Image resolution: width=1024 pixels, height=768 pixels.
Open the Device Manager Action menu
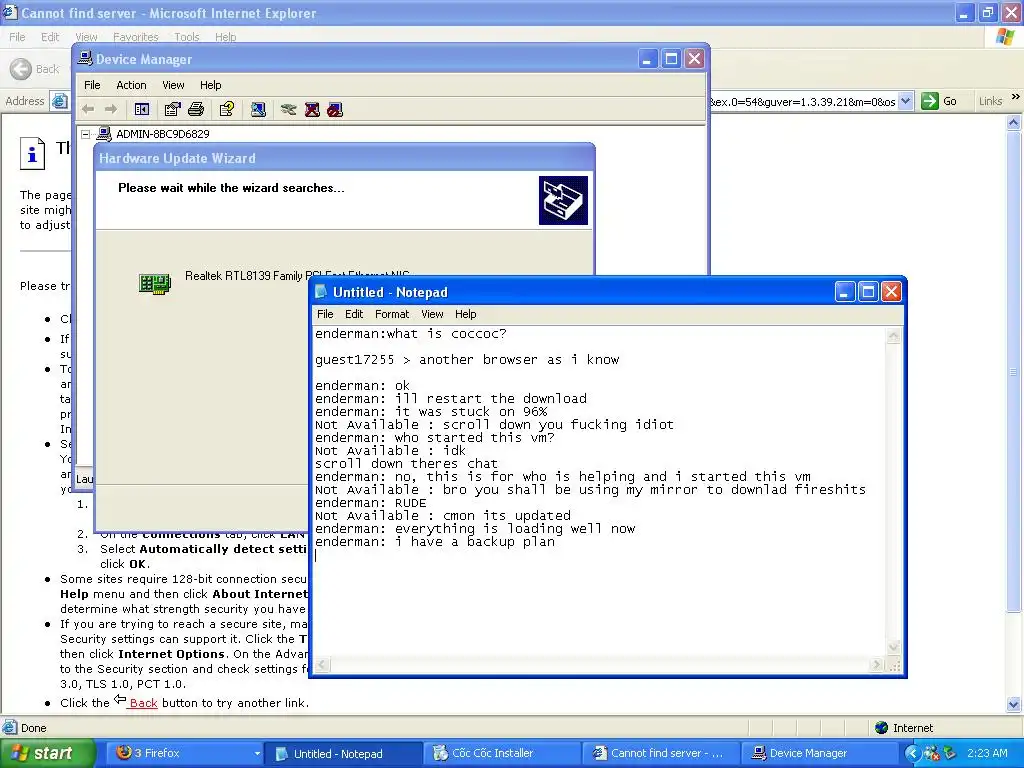click(131, 85)
